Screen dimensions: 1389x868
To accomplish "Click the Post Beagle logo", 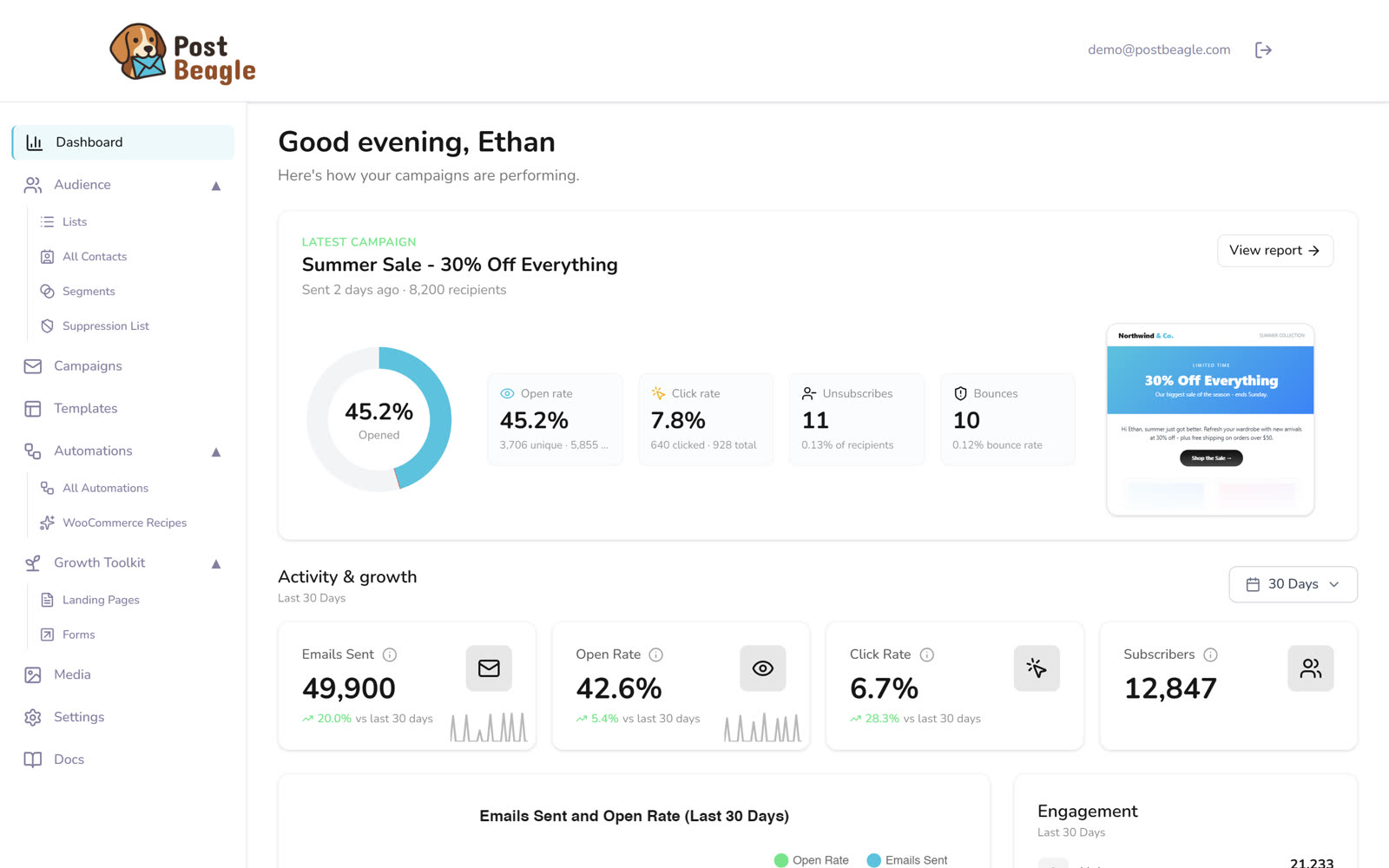I will pyautogui.click(x=182, y=53).
